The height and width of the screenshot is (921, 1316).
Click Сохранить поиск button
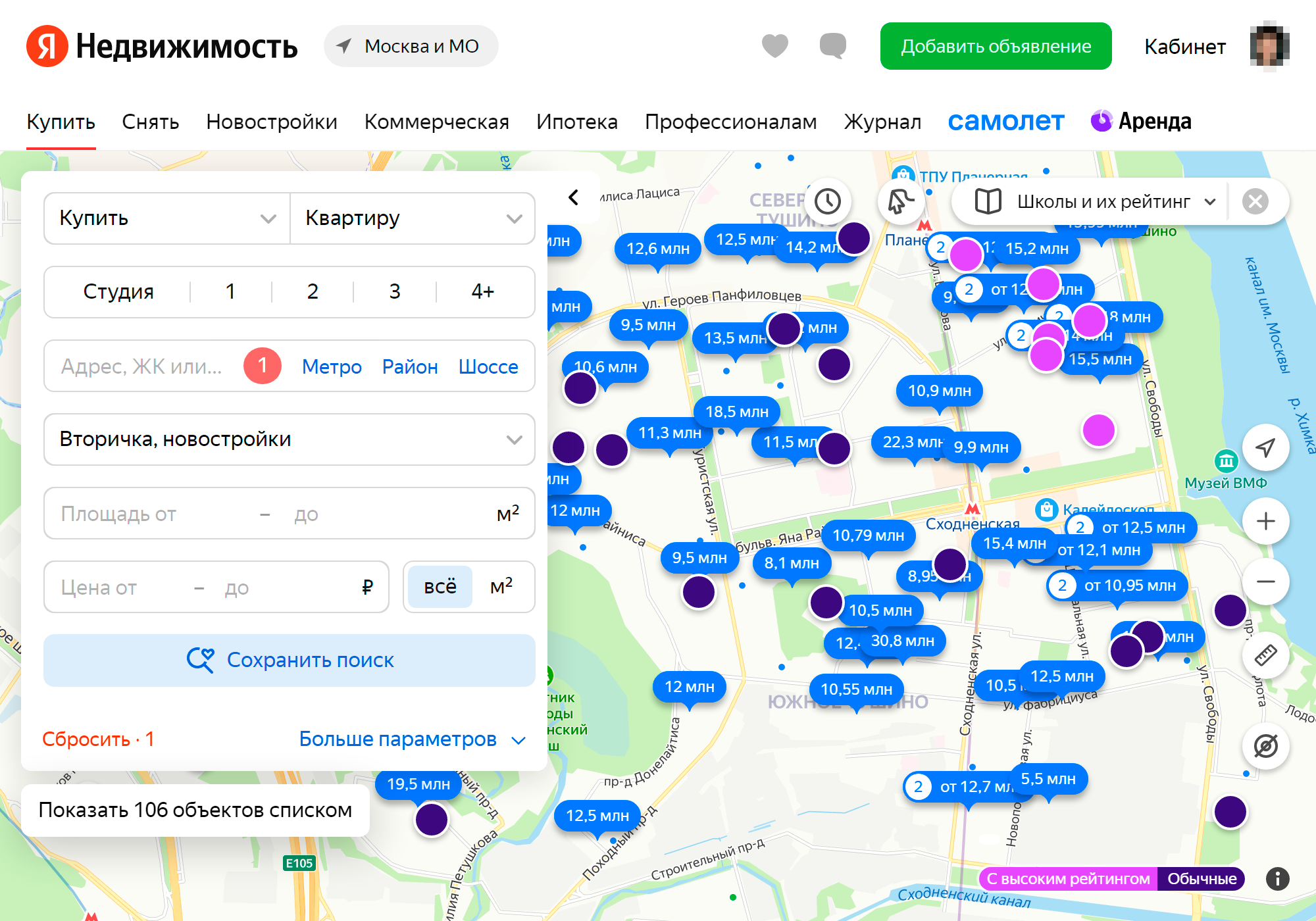(x=290, y=660)
